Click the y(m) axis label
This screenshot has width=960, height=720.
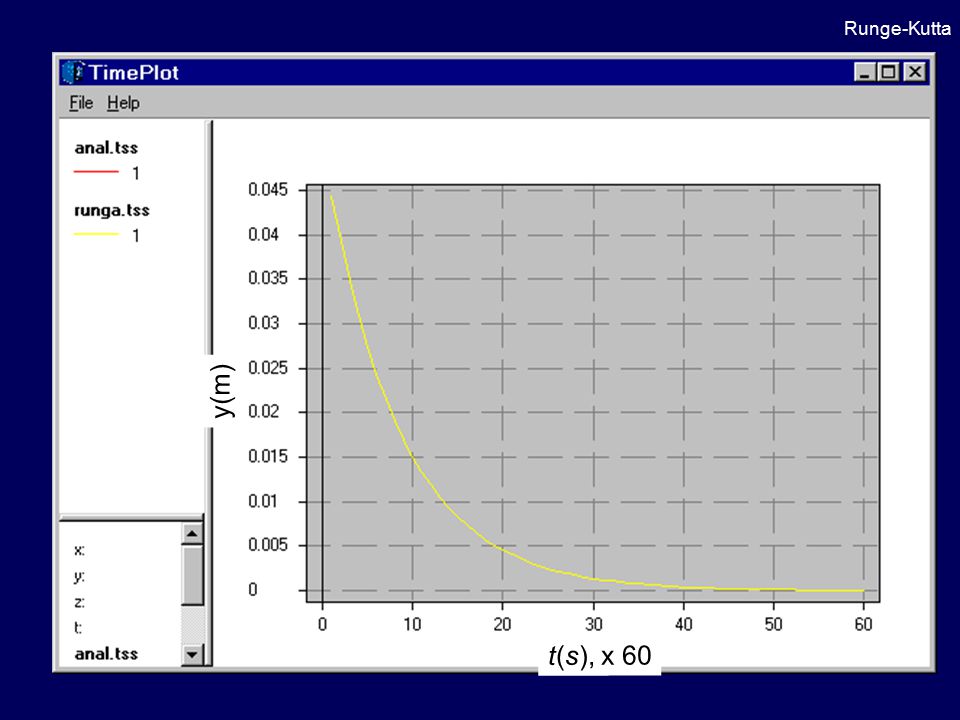tap(222, 391)
